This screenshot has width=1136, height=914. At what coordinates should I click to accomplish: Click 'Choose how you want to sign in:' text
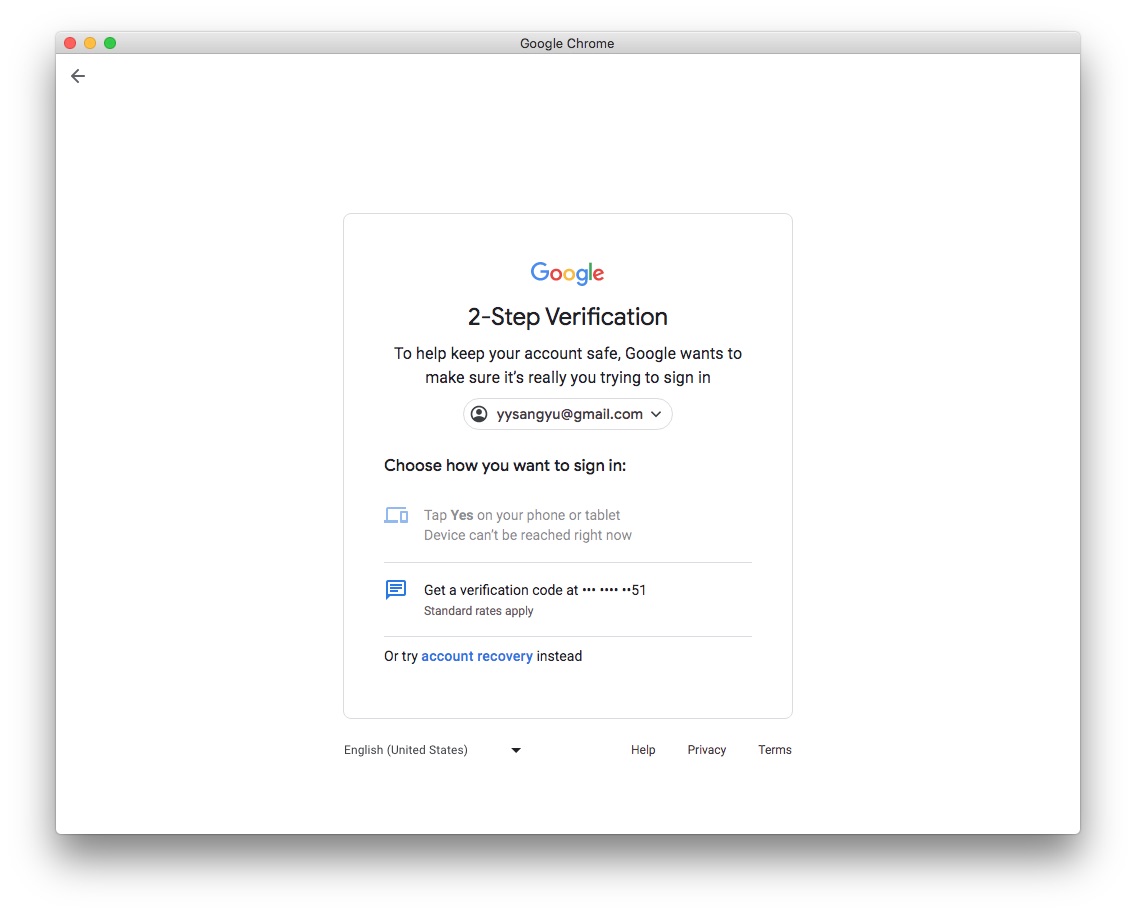(505, 466)
